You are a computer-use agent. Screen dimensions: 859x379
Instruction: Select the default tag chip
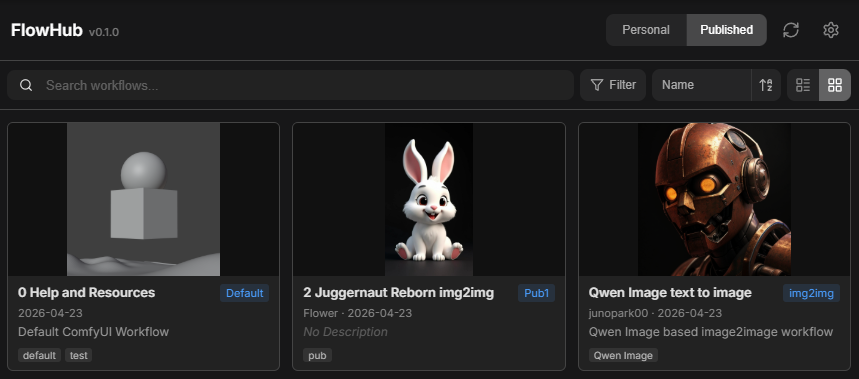click(x=39, y=355)
